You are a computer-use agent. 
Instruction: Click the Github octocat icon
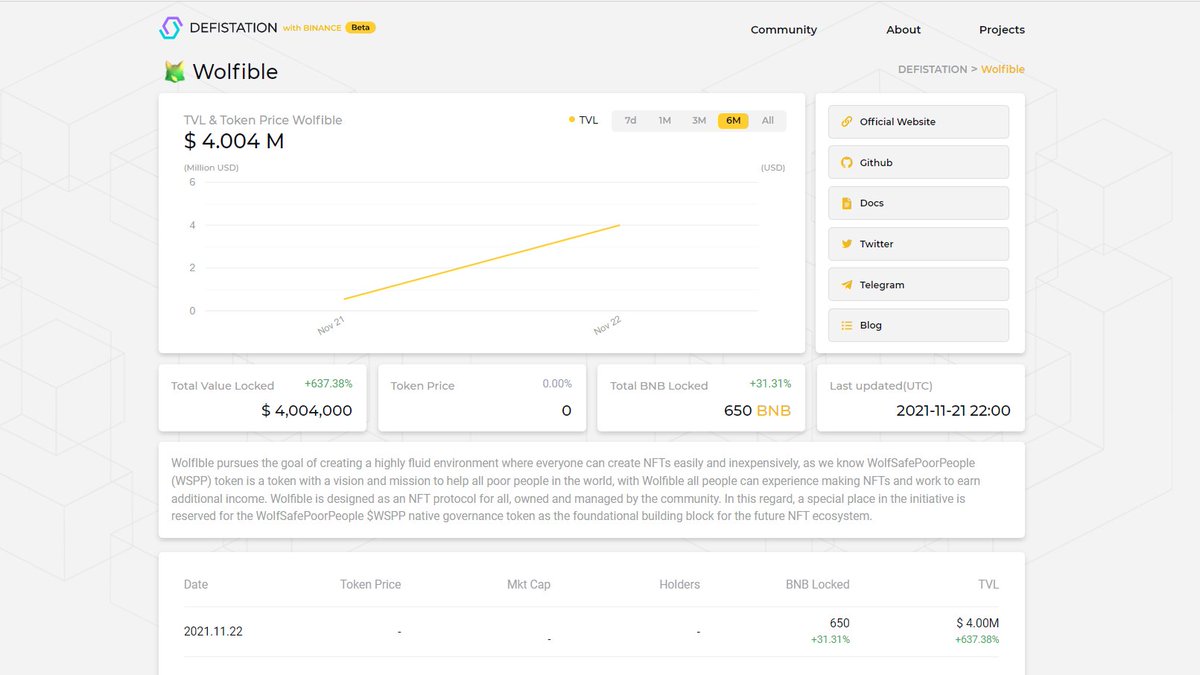pos(846,162)
